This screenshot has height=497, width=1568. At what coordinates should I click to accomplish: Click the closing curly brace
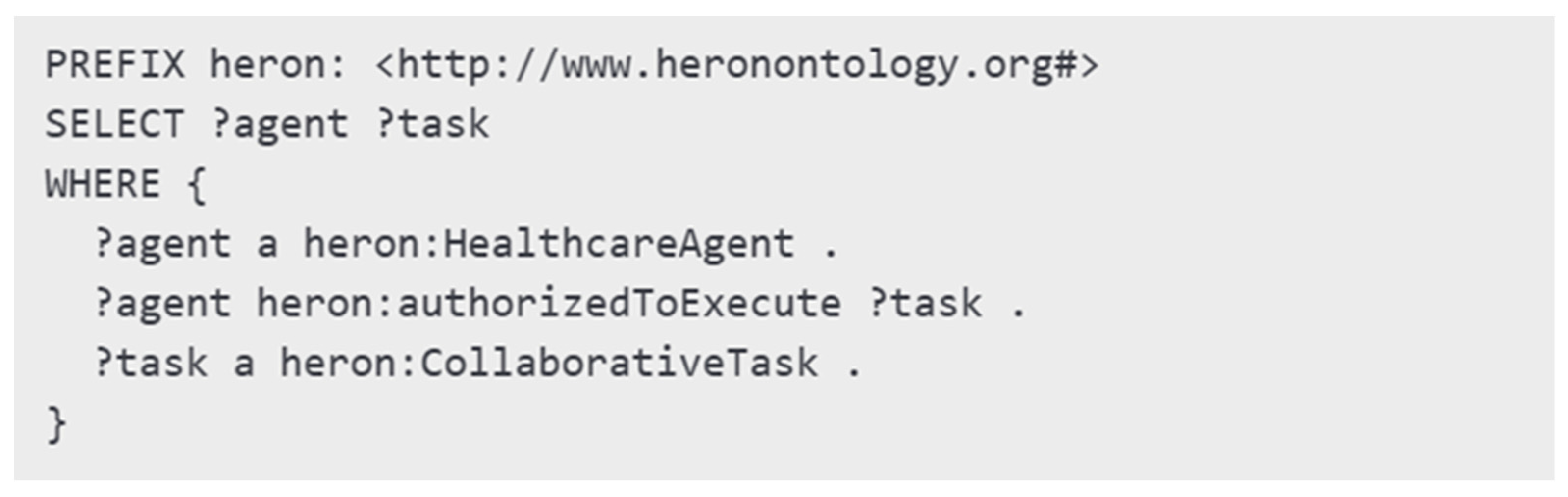point(56,424)
